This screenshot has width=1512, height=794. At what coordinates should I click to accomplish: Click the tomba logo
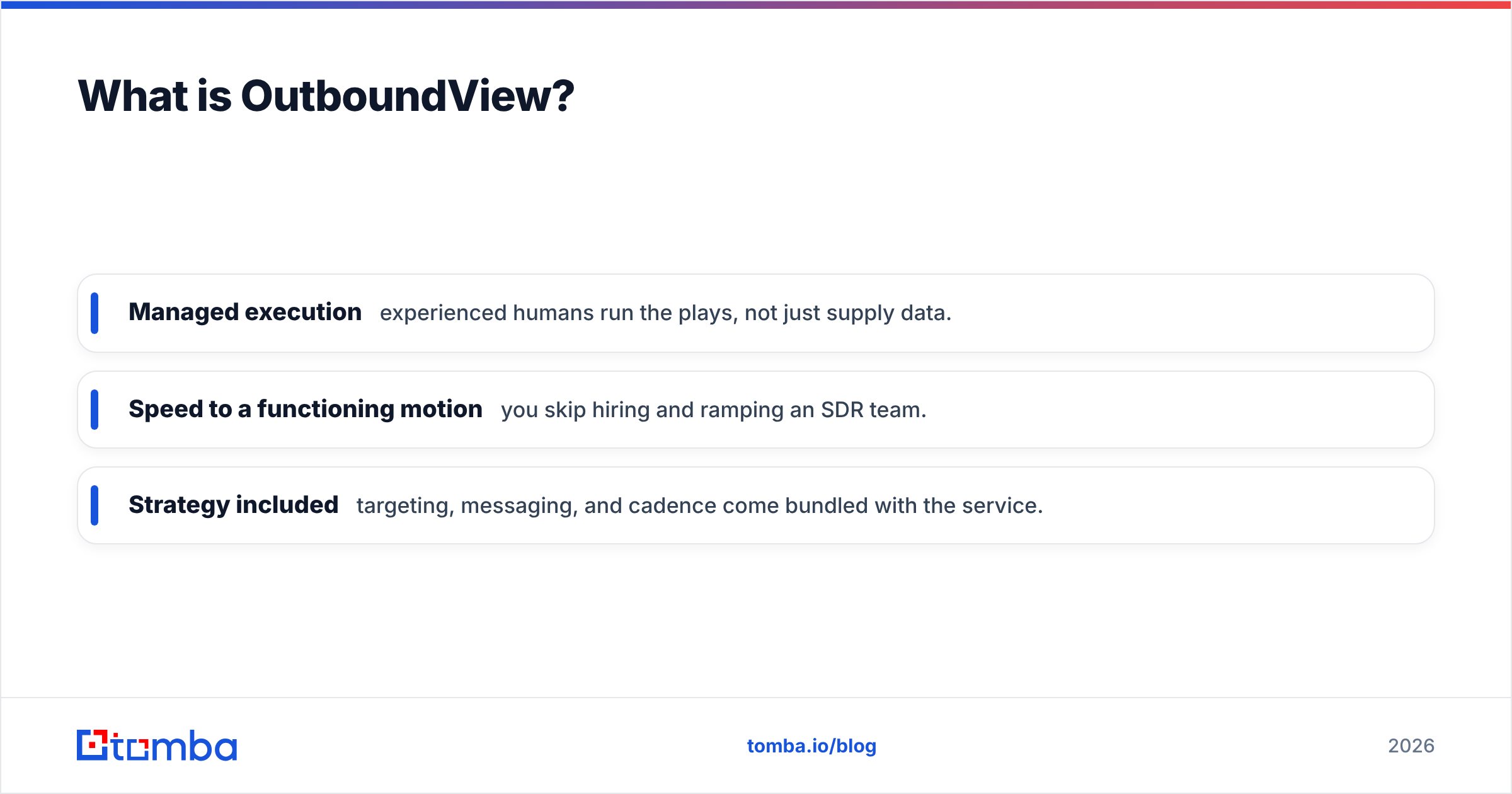coord(157,745)
